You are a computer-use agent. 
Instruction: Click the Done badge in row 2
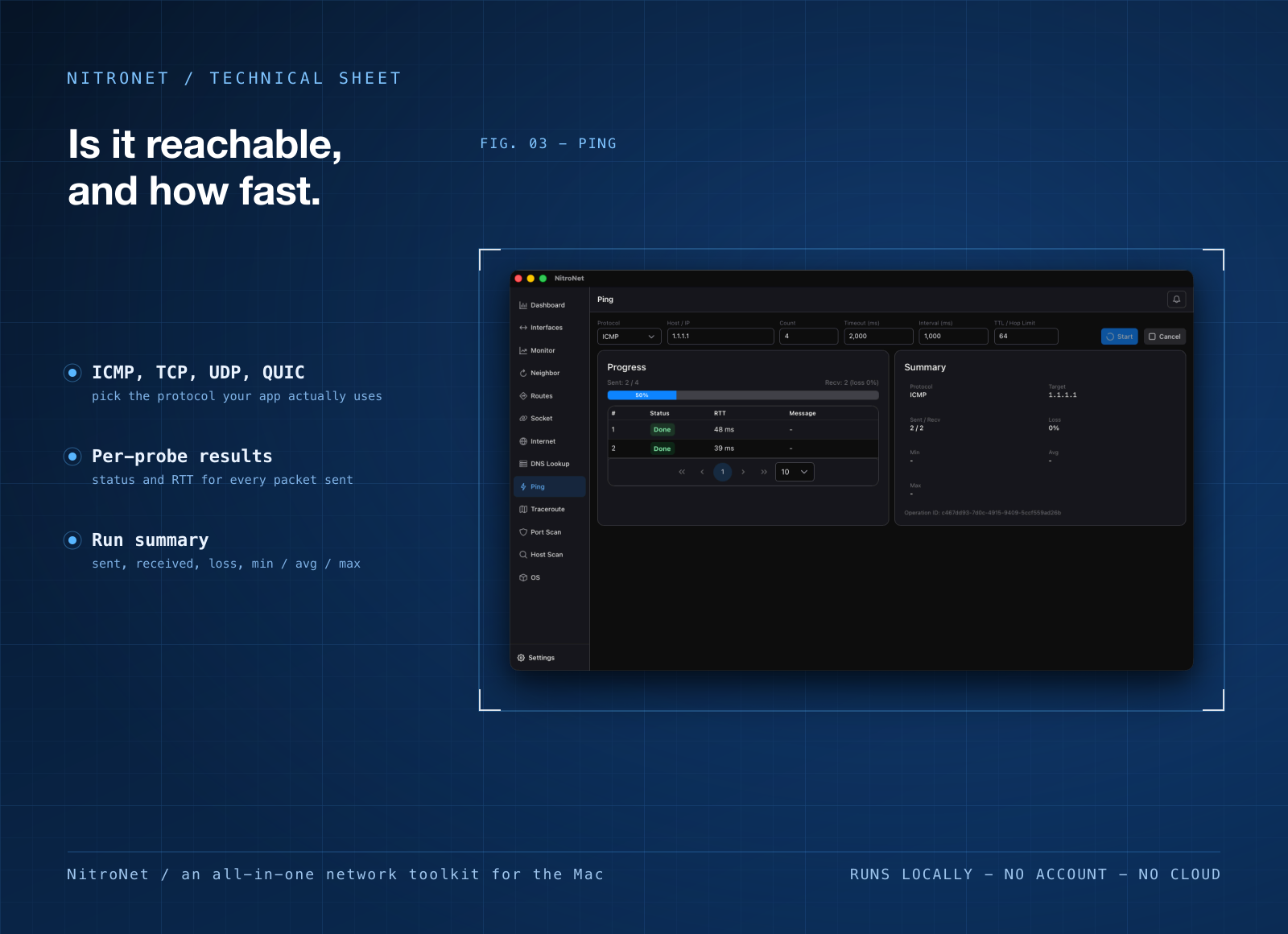[x=662, y=448]
